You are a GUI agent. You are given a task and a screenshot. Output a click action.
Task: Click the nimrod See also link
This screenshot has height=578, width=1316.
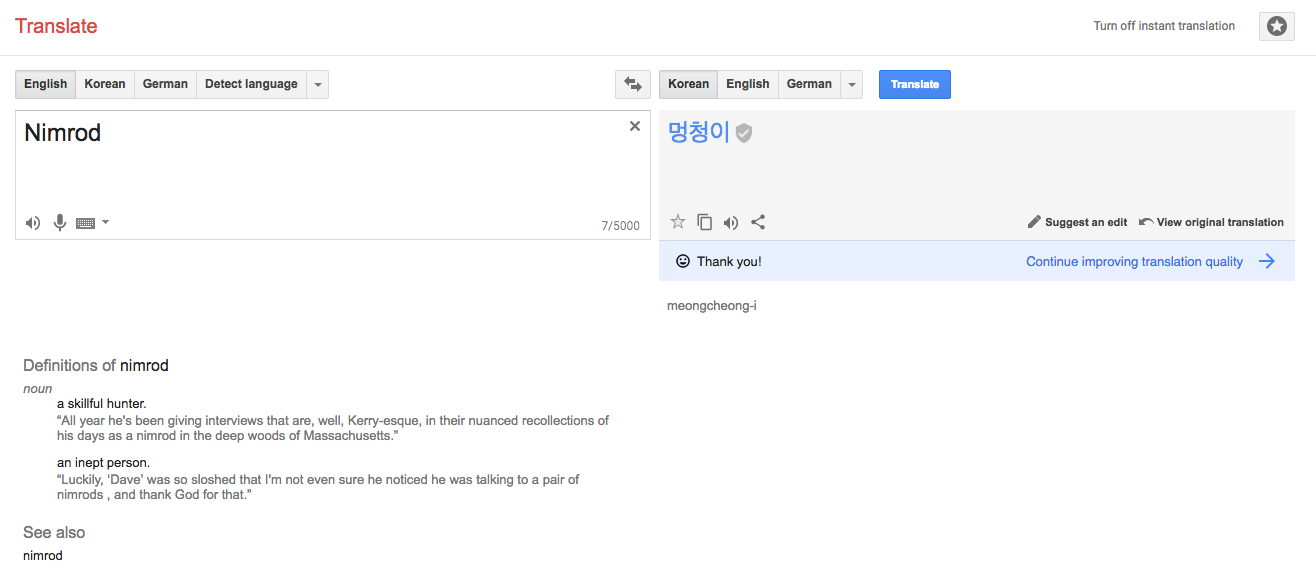point(43,555)
